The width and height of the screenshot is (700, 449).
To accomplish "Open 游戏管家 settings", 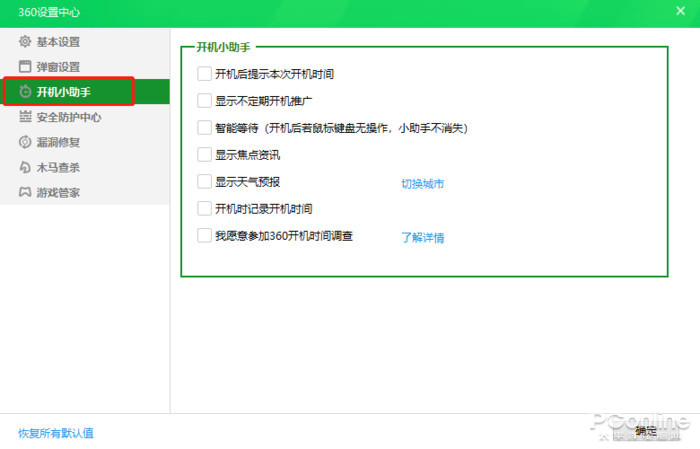I will [85, 192].
